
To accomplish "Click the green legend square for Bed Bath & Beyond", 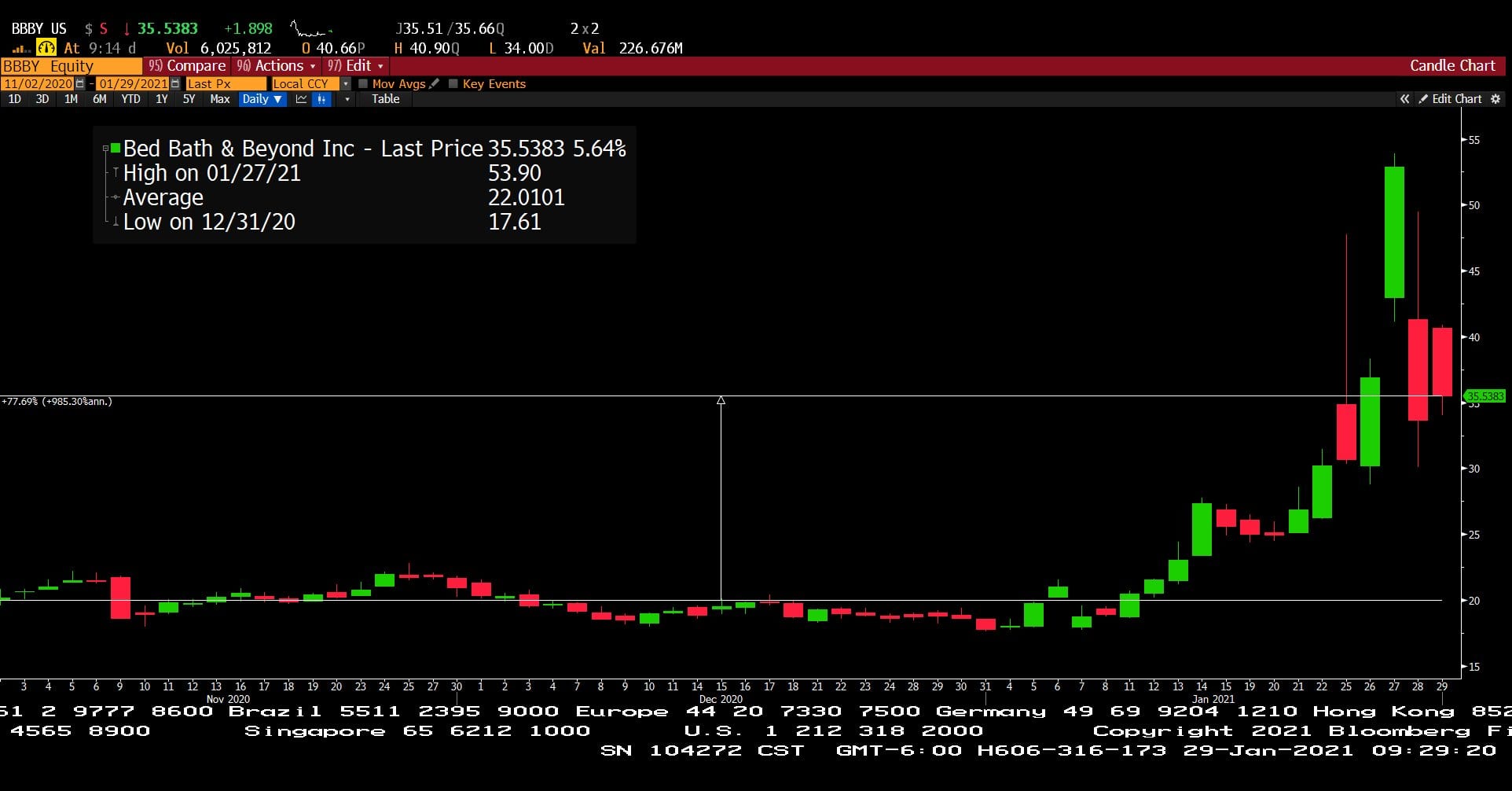I will click(116, 148).
